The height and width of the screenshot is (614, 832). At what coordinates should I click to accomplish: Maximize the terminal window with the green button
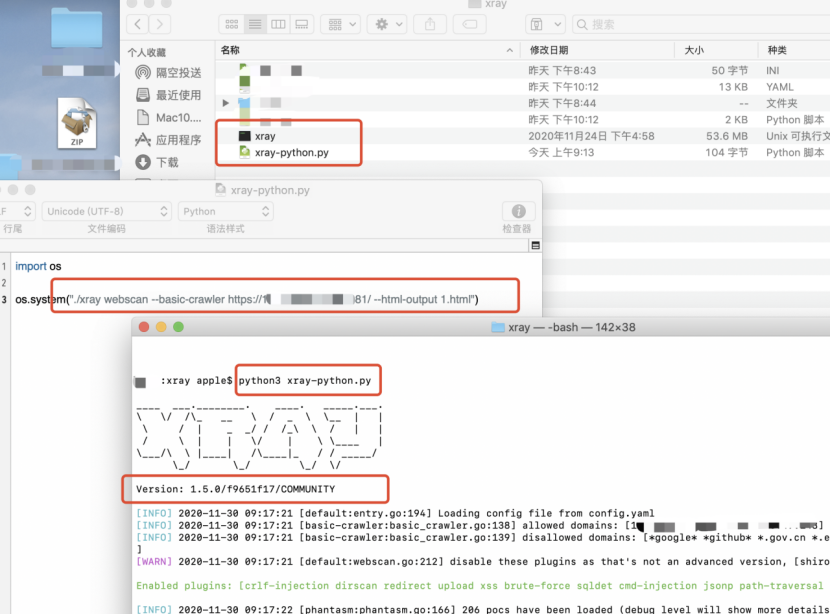(178, 327)
